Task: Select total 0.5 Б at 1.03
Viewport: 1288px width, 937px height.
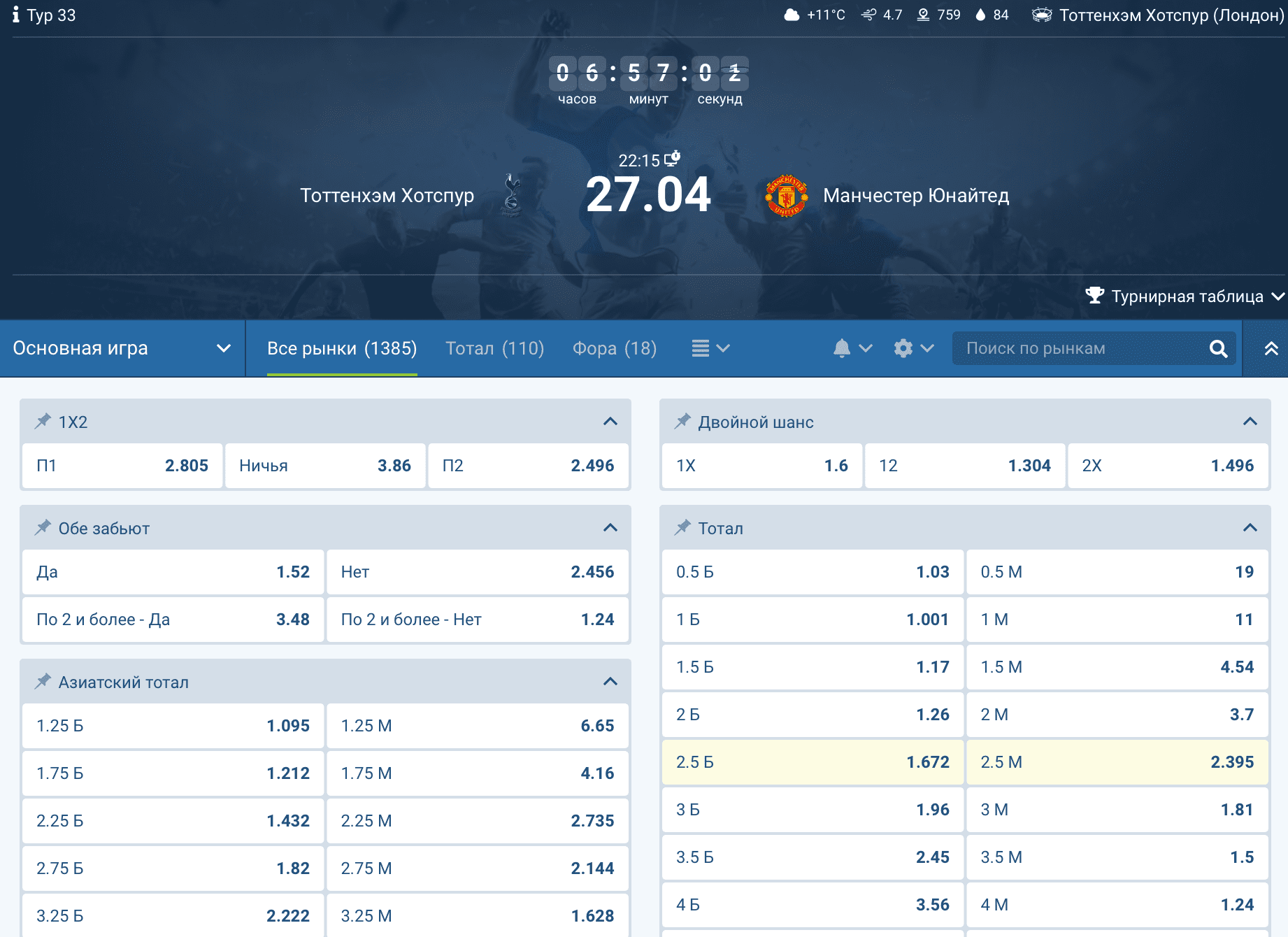Action: 813,572
